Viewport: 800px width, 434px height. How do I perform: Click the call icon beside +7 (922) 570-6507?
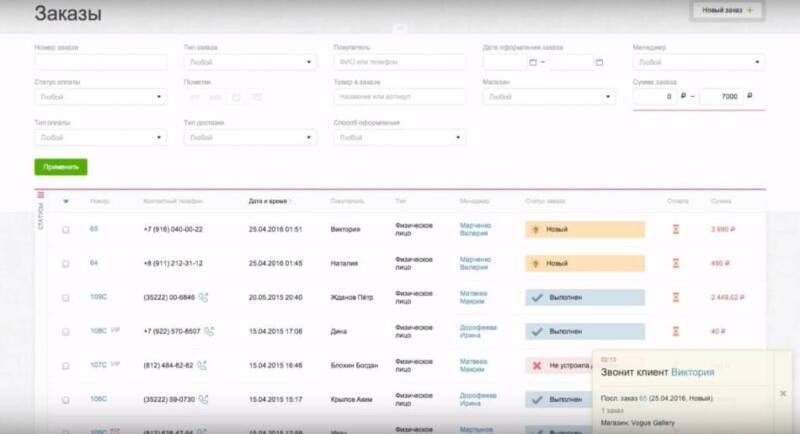tap(209, 331)
